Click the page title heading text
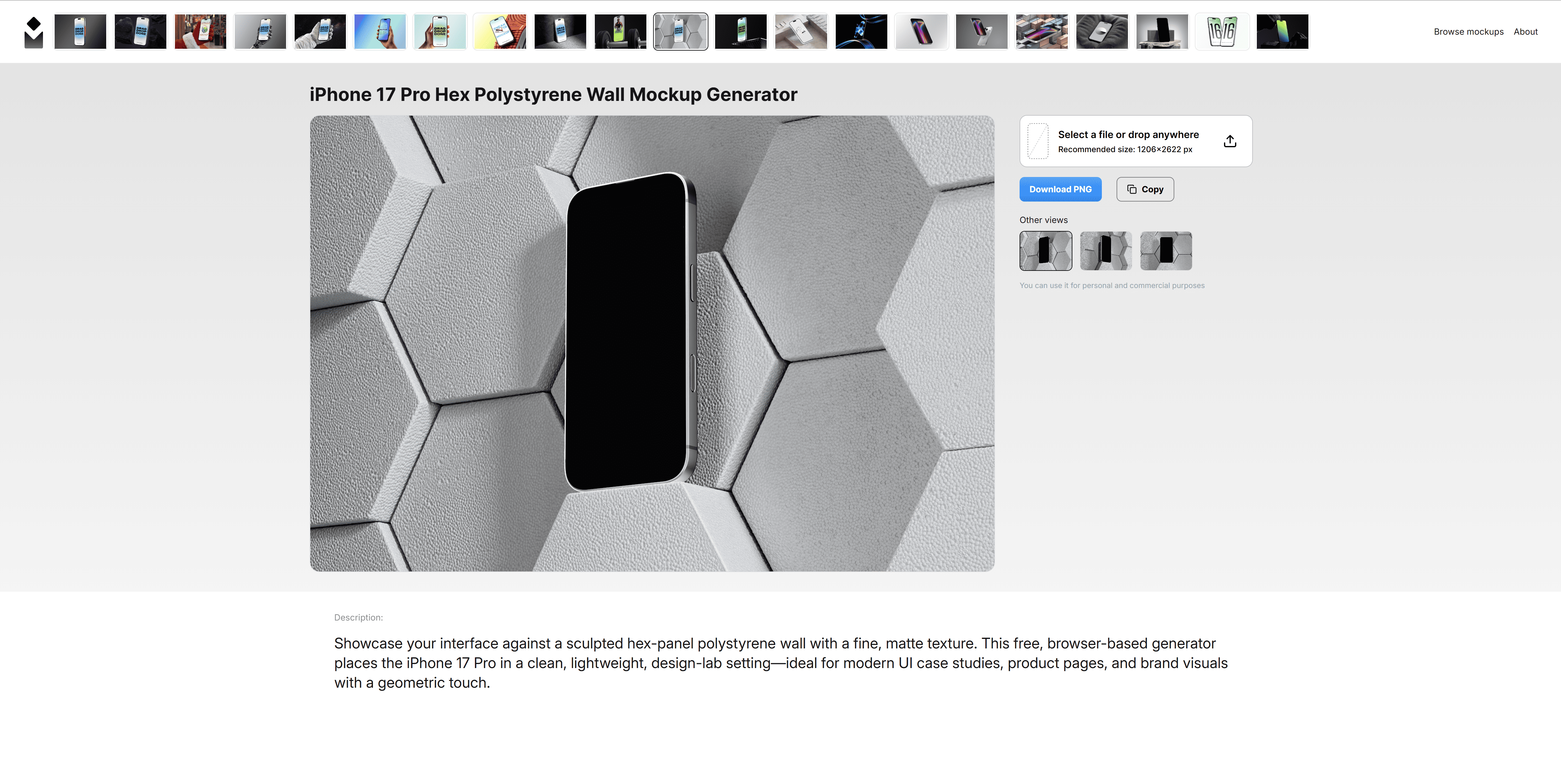 [x=553, y=94]
